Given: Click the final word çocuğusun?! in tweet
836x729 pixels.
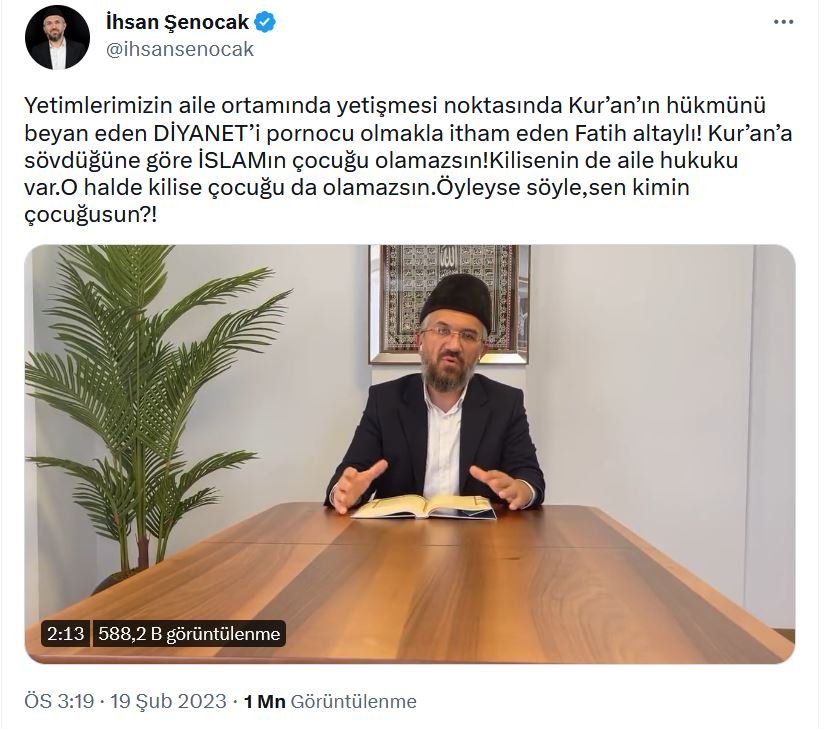Looking at the screenshot, I should point(91,215).
